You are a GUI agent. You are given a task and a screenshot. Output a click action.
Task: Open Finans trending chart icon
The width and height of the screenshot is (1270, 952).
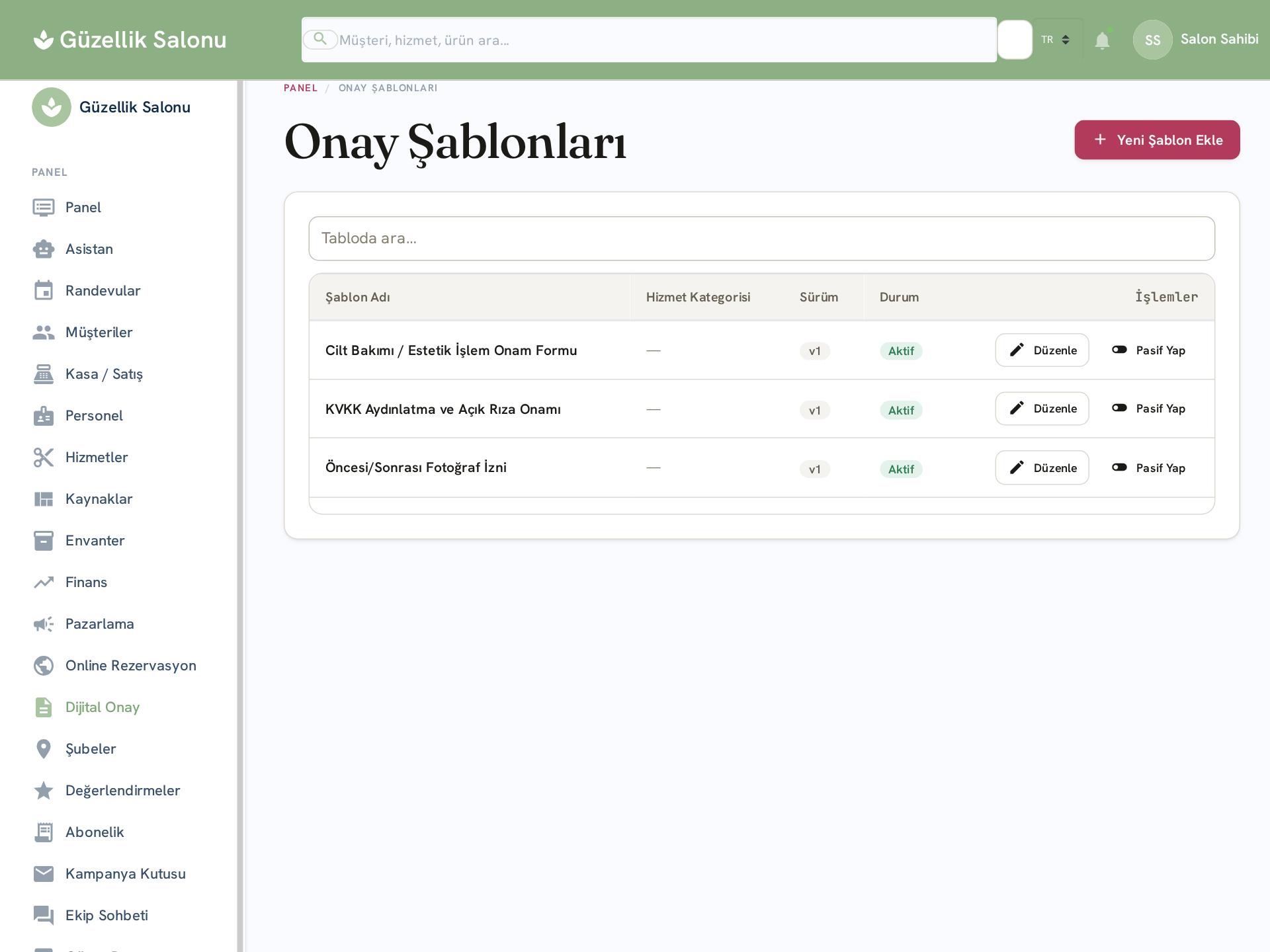pos(44,582)
